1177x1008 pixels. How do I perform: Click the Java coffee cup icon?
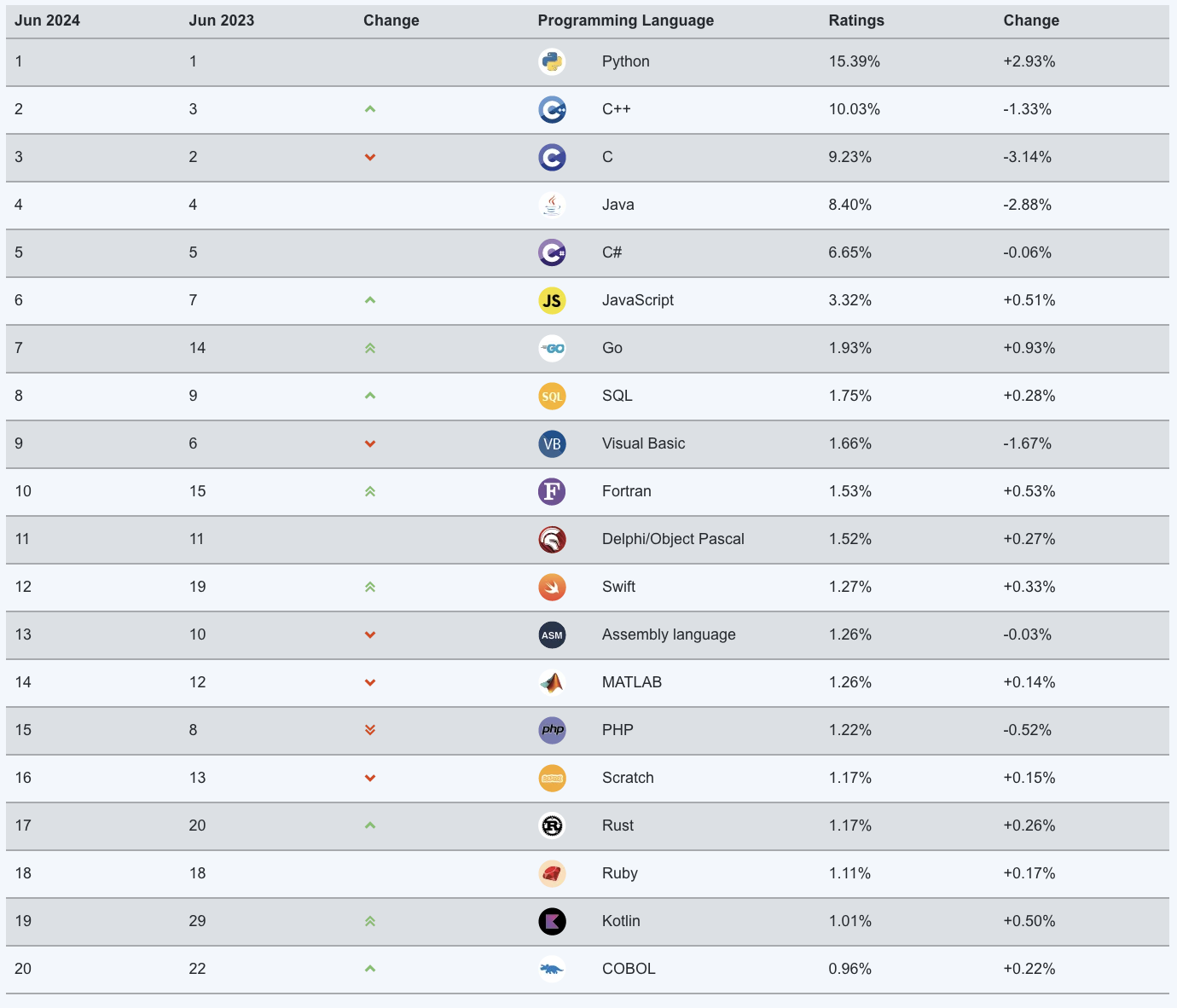552,205
